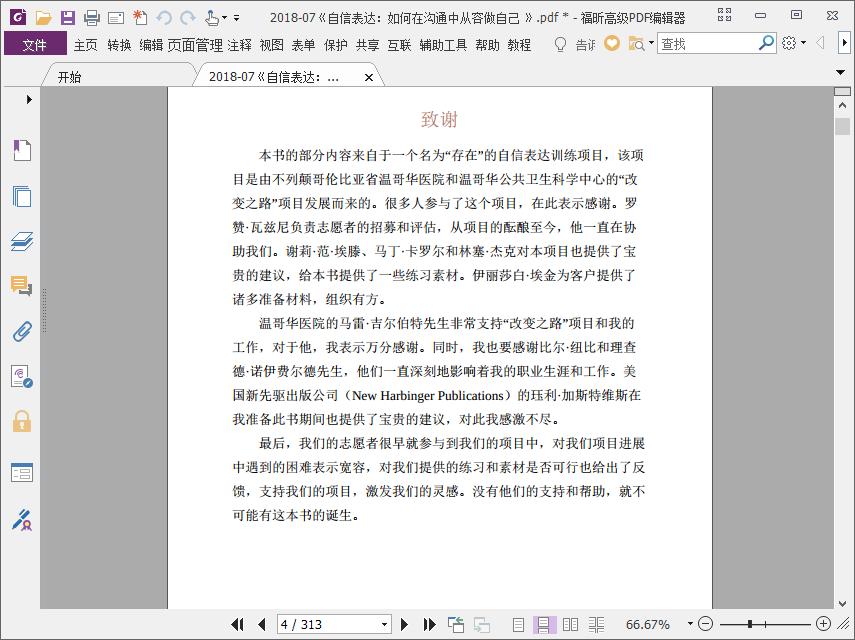Click the zoom slider handle
Viewport: 855px width, 640px height.
(x=750, y=624)
